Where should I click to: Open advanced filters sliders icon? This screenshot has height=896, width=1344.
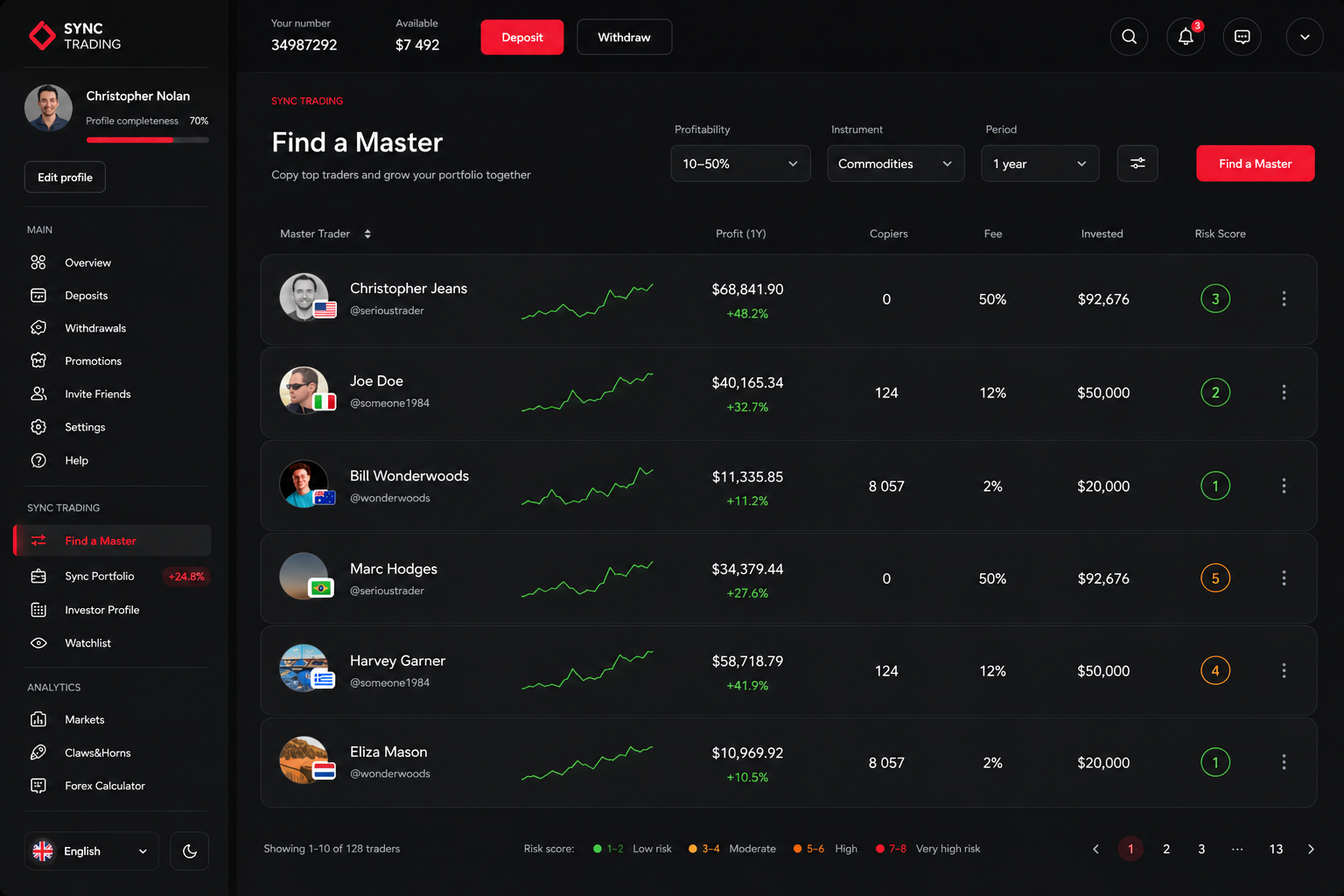tap(1137, 164)
